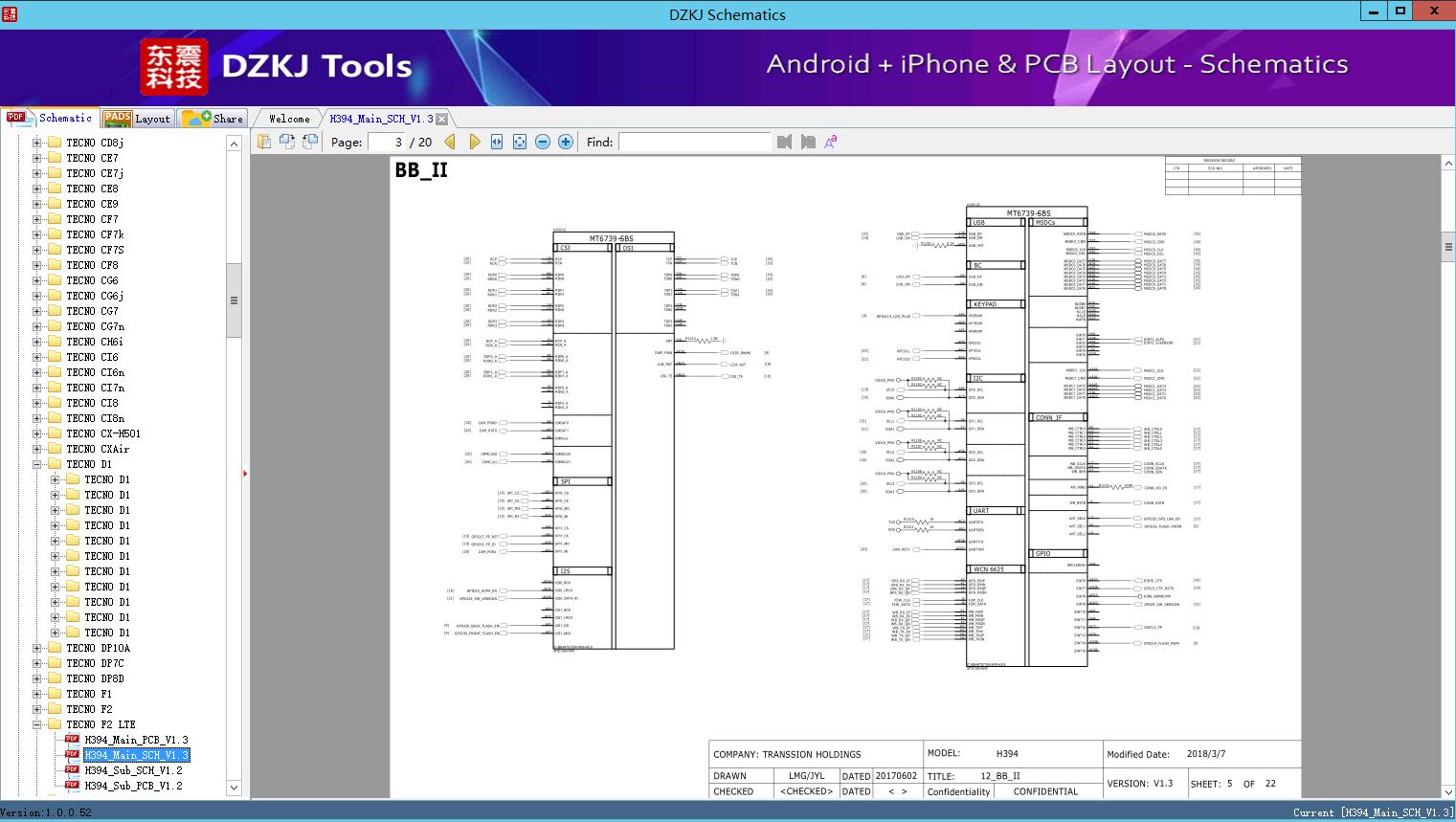Click the folder icon beside TECNO CF7S
The image size is (1456, 822).
click(56, 250)
